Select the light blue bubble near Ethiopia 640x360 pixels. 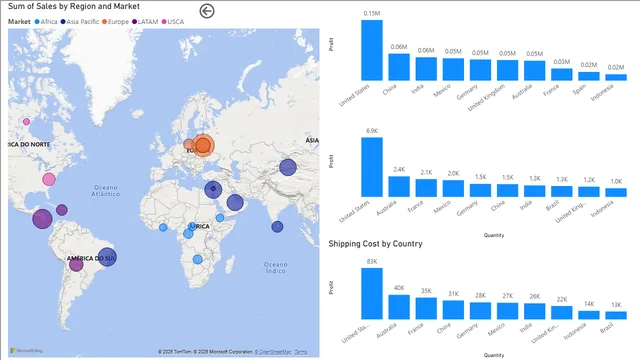(x=220, y=218)
